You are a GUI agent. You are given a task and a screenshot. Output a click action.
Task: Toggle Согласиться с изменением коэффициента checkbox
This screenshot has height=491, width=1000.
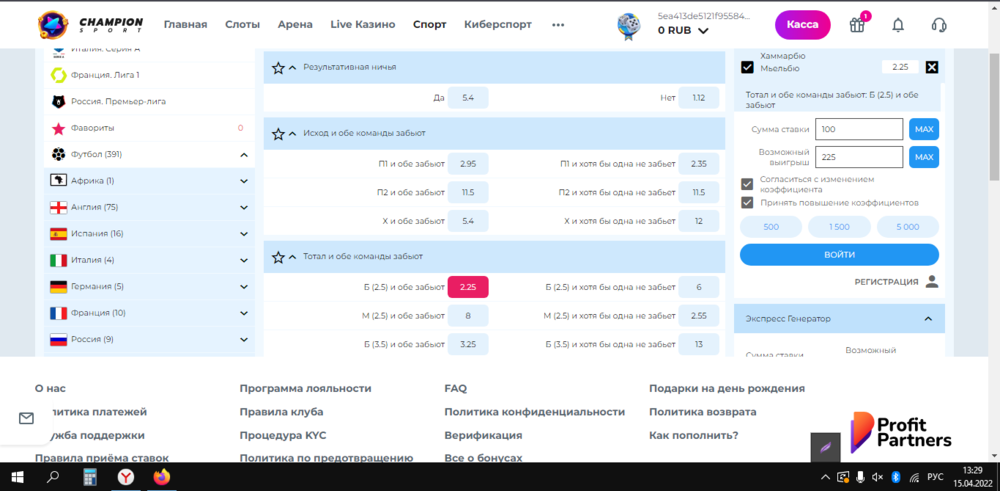(x=747, y=184)
